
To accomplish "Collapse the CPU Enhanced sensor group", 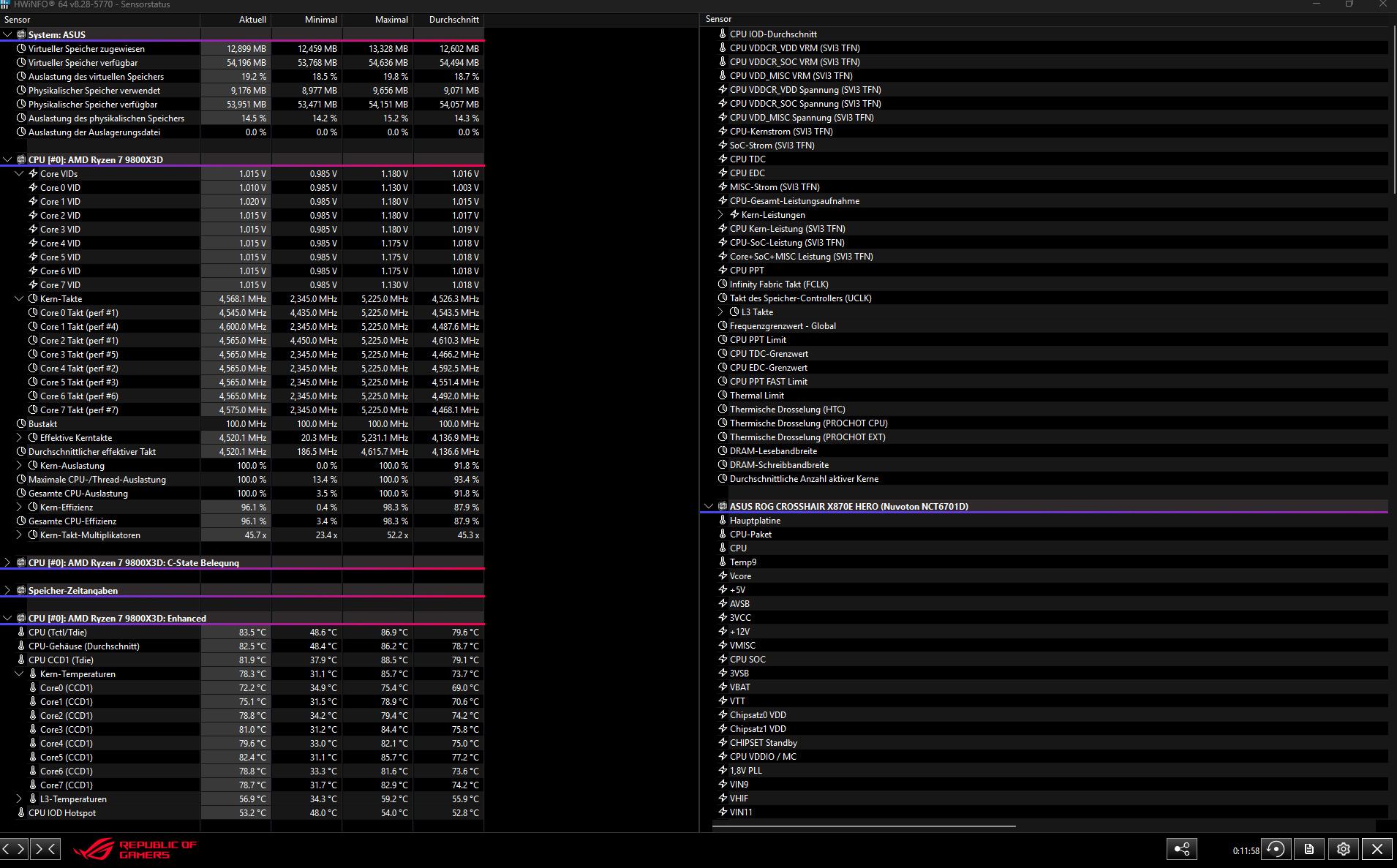I will click(7, 618).
